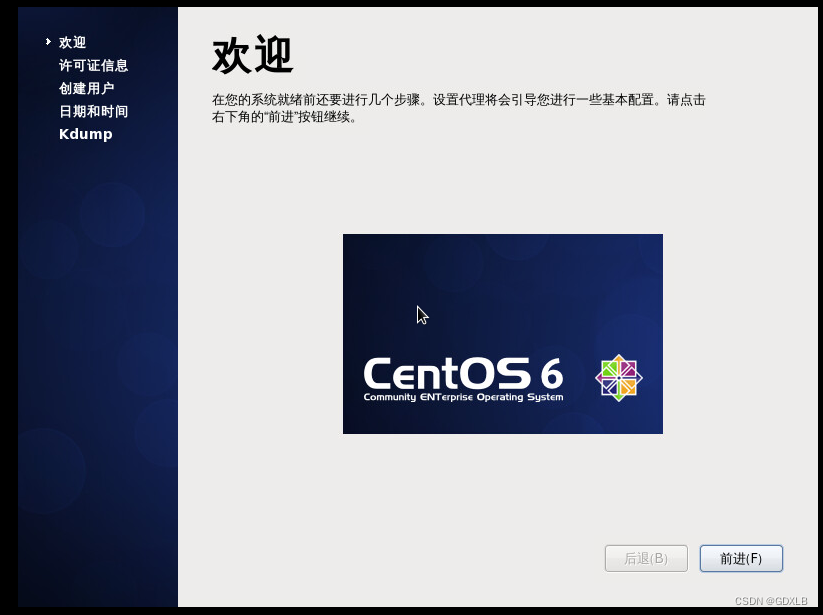The width and height of the screenshot is (823, 615).
Task: Open the 创建用户 step
Action: (88, 88)
